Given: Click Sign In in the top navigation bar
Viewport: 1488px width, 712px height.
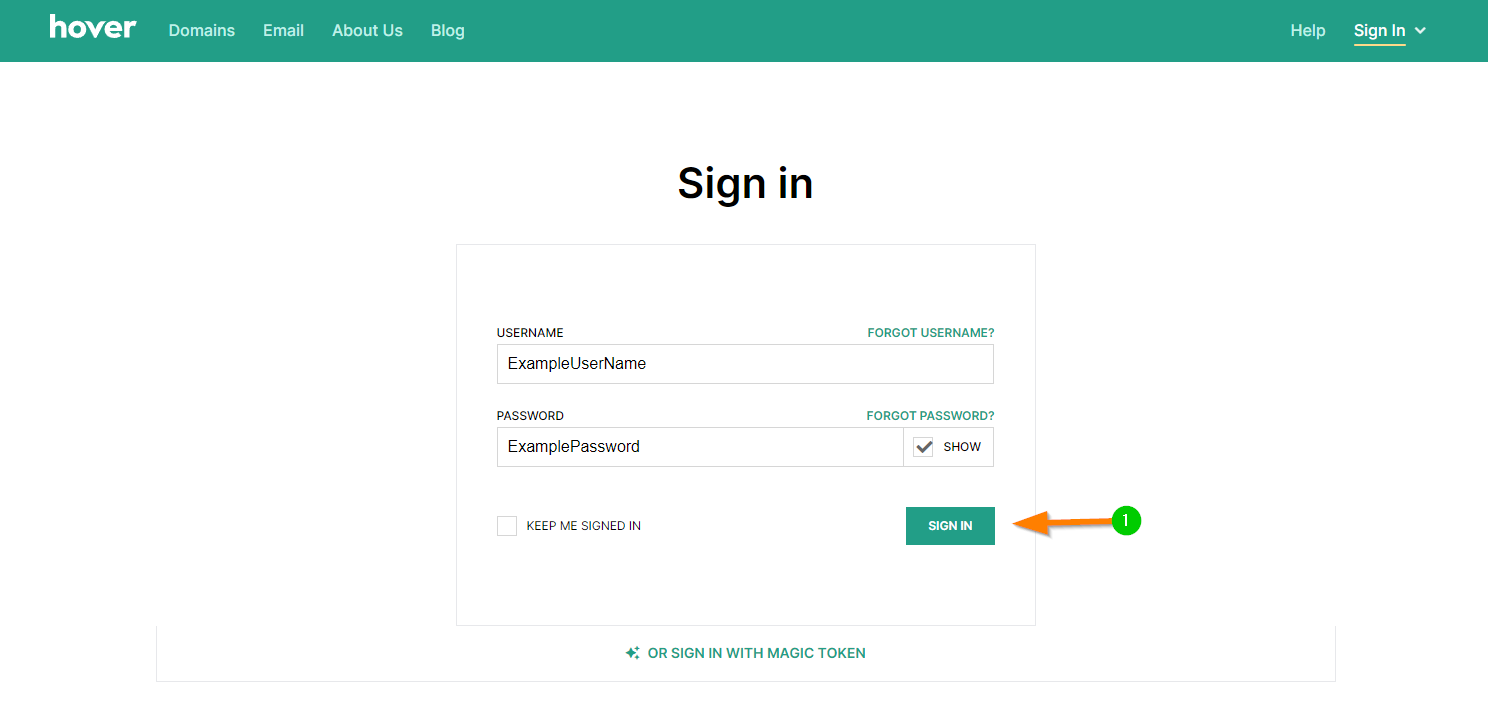Looking at the screenshot, I should coord(1379,30).
